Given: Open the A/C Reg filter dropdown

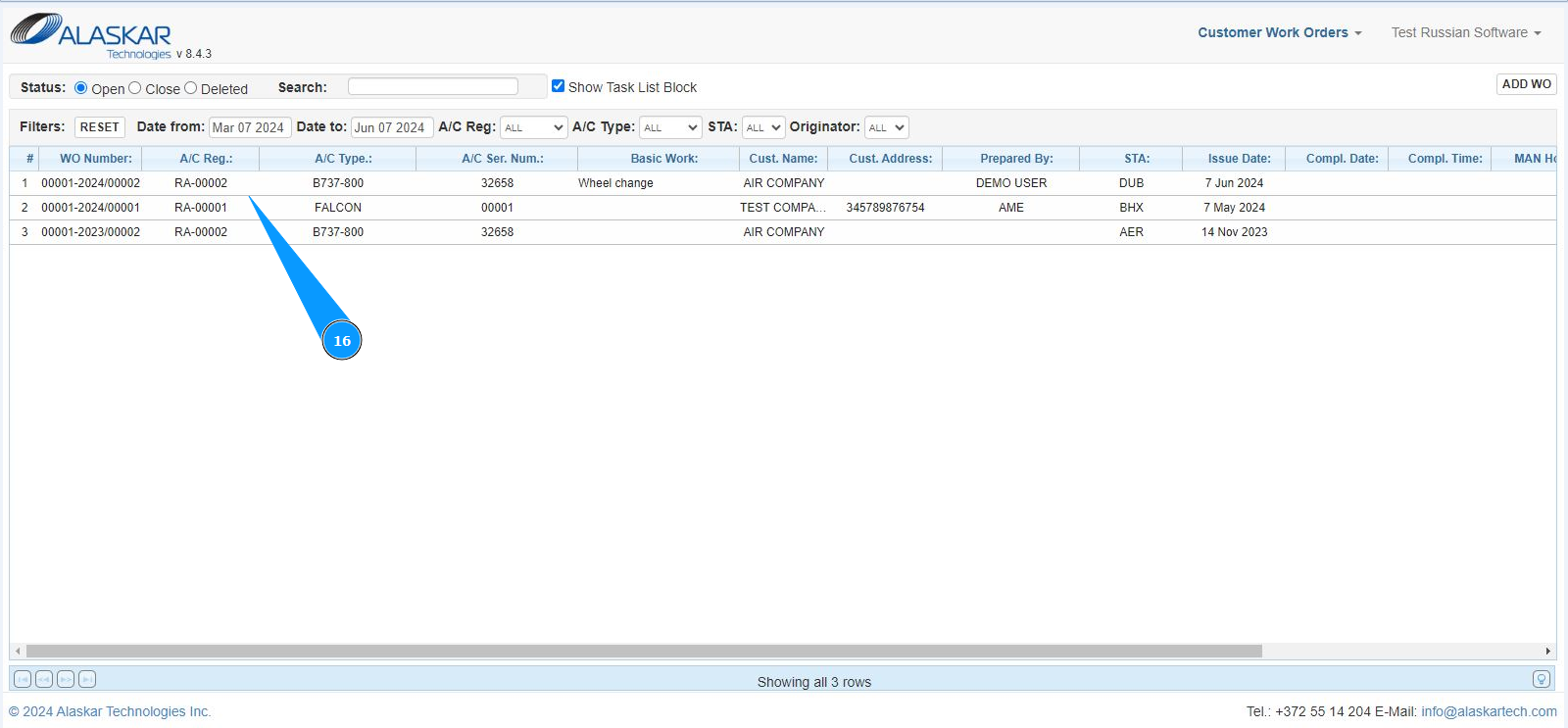Looking at the screenshot, I should 533,127.
